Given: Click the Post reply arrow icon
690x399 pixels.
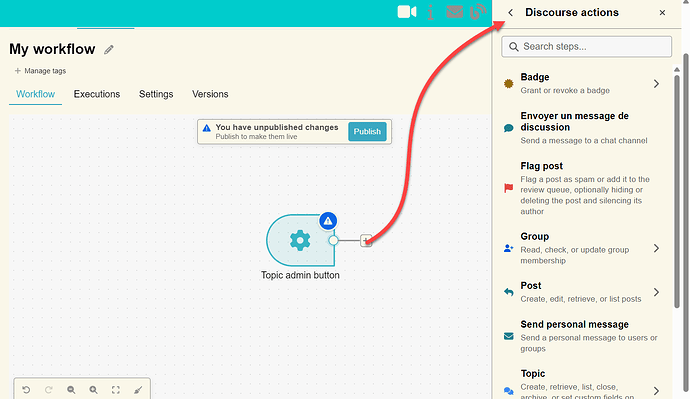Looking at the screenshot, I should [509, 292].
